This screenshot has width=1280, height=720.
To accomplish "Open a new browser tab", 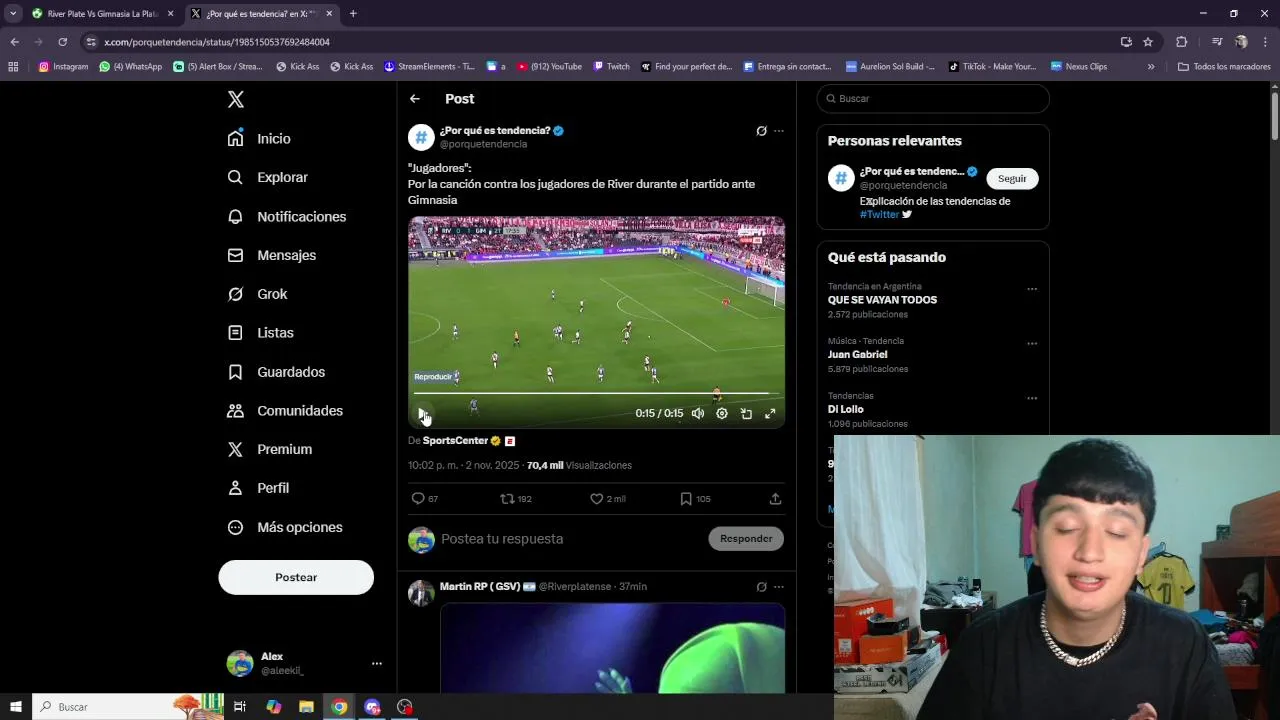I will [353, 14].
